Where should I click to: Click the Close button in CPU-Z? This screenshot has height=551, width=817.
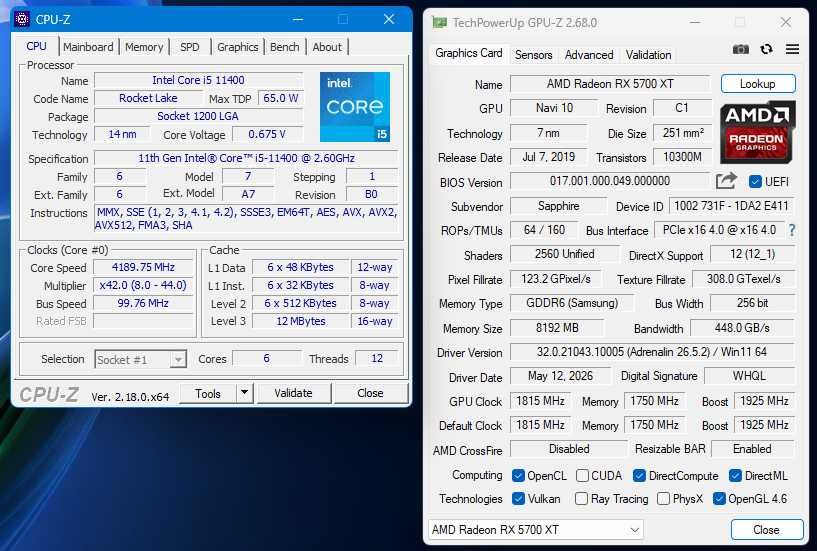[x=370, y=393]
